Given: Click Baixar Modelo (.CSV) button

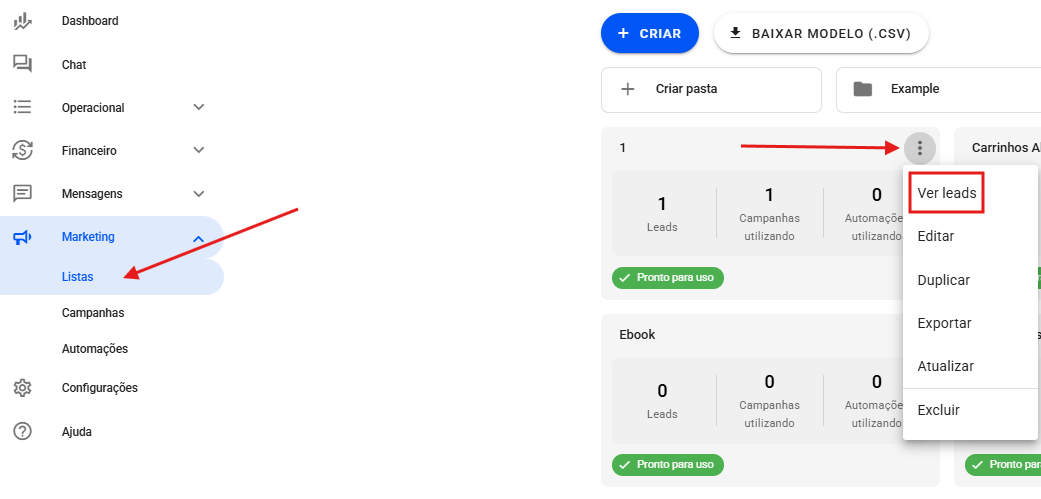Looking at the screenshot, I should point(820,33).
